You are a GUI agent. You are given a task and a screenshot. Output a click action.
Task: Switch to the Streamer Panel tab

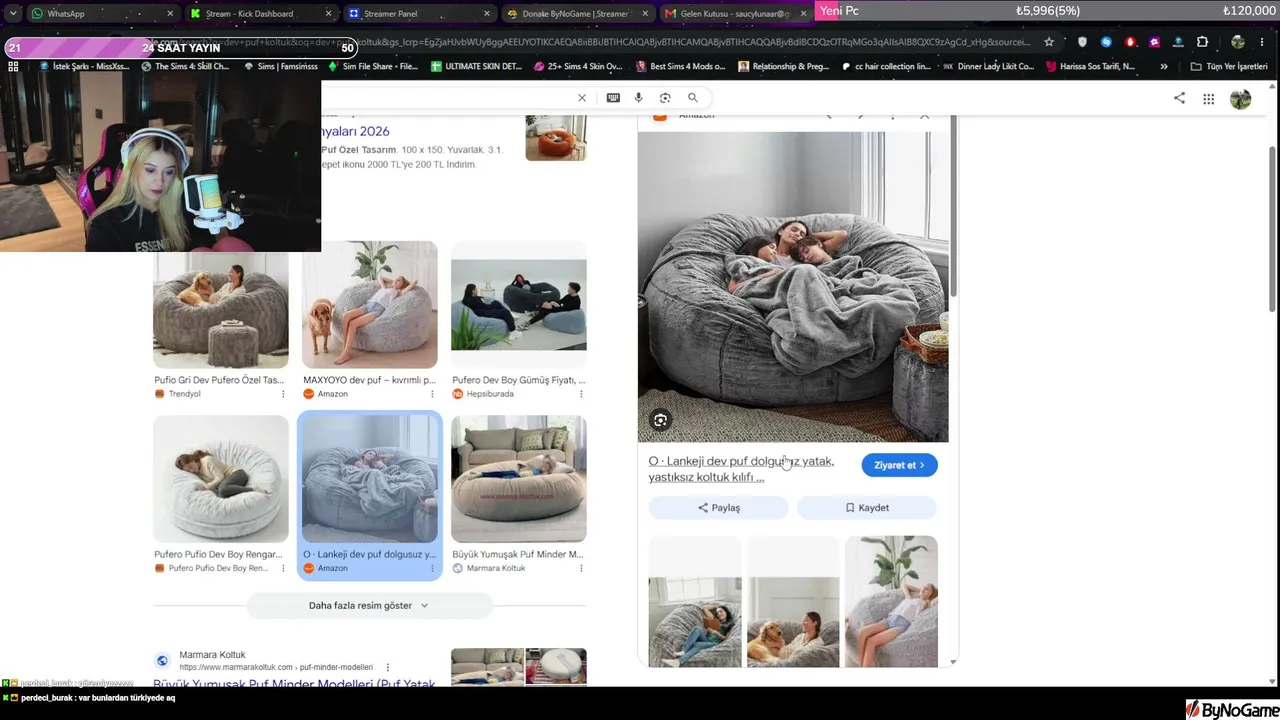pos(419,14)
